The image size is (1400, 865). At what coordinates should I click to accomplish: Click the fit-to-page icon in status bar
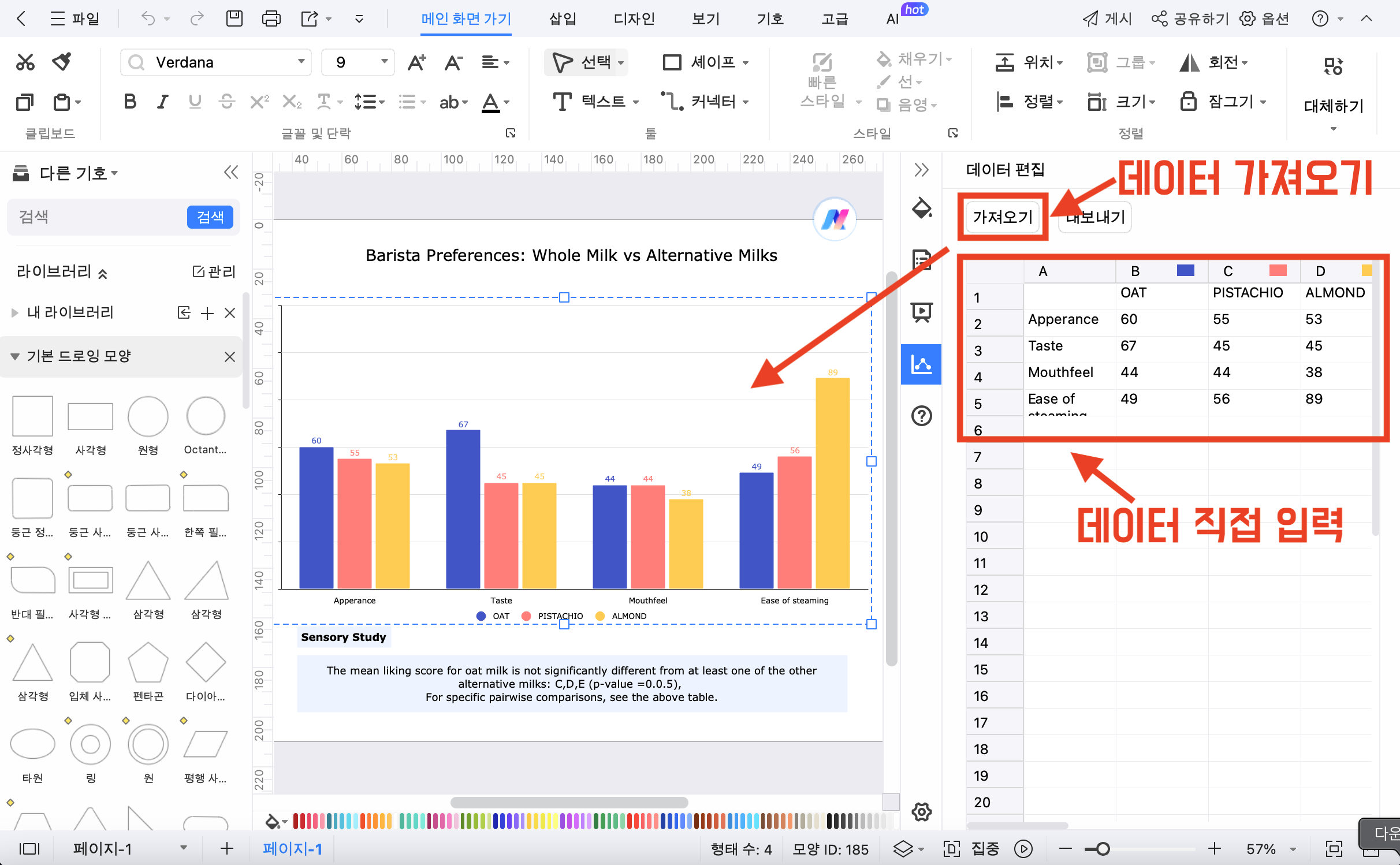1334,848
